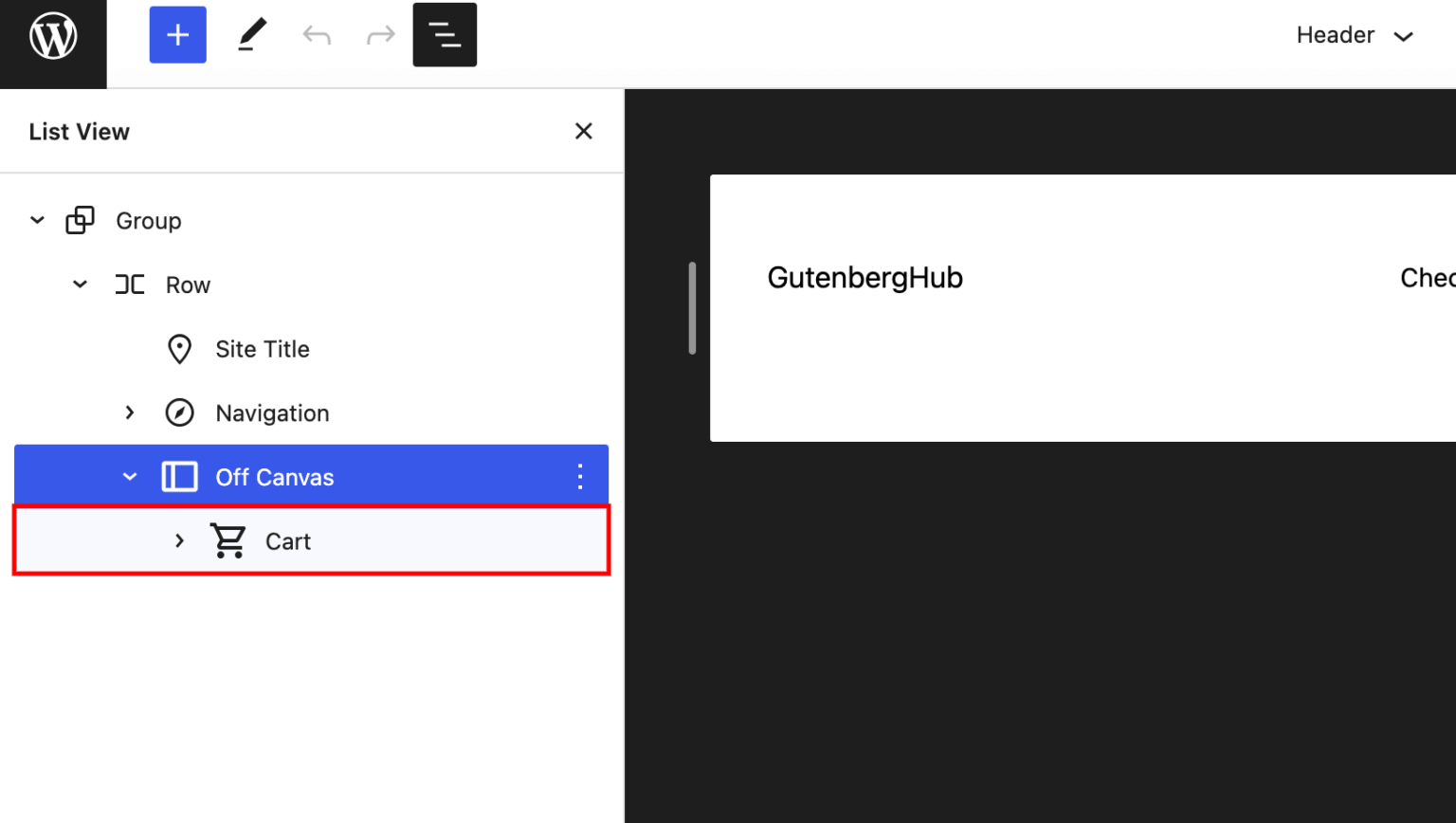Select the Edit (pencil) tool
This screenshot has width=1456, height=823.
(x=251, y=34)
